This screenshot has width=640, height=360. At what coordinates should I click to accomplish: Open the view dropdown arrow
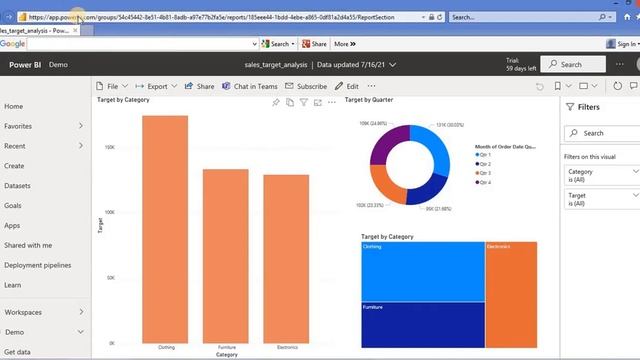click(594, 86)
